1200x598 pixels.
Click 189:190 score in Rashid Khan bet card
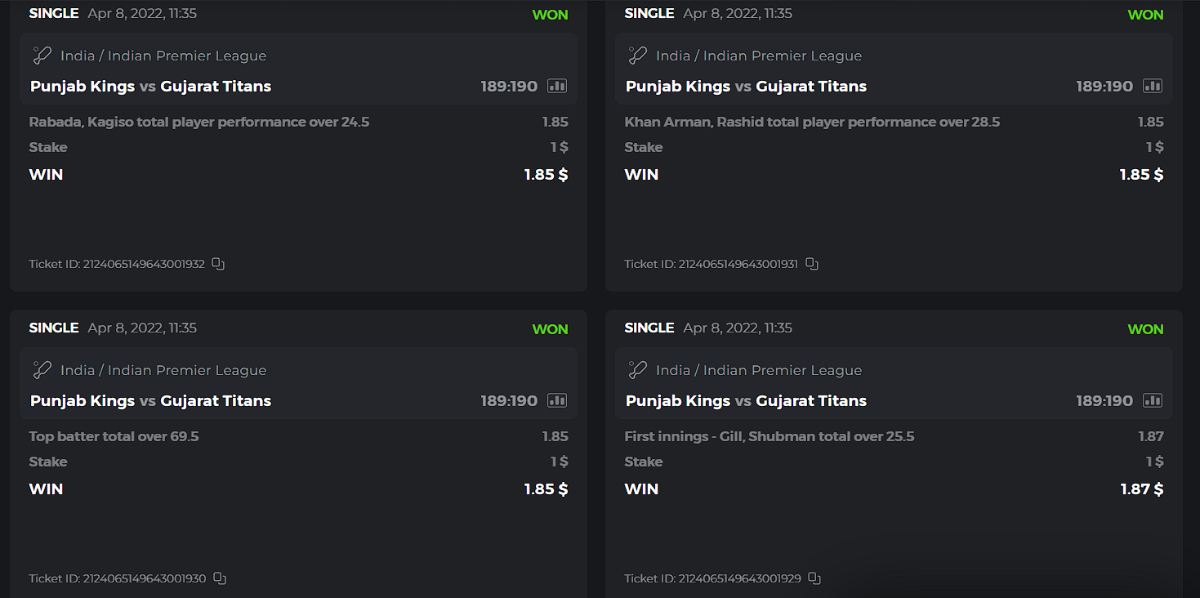[1104, 86]
